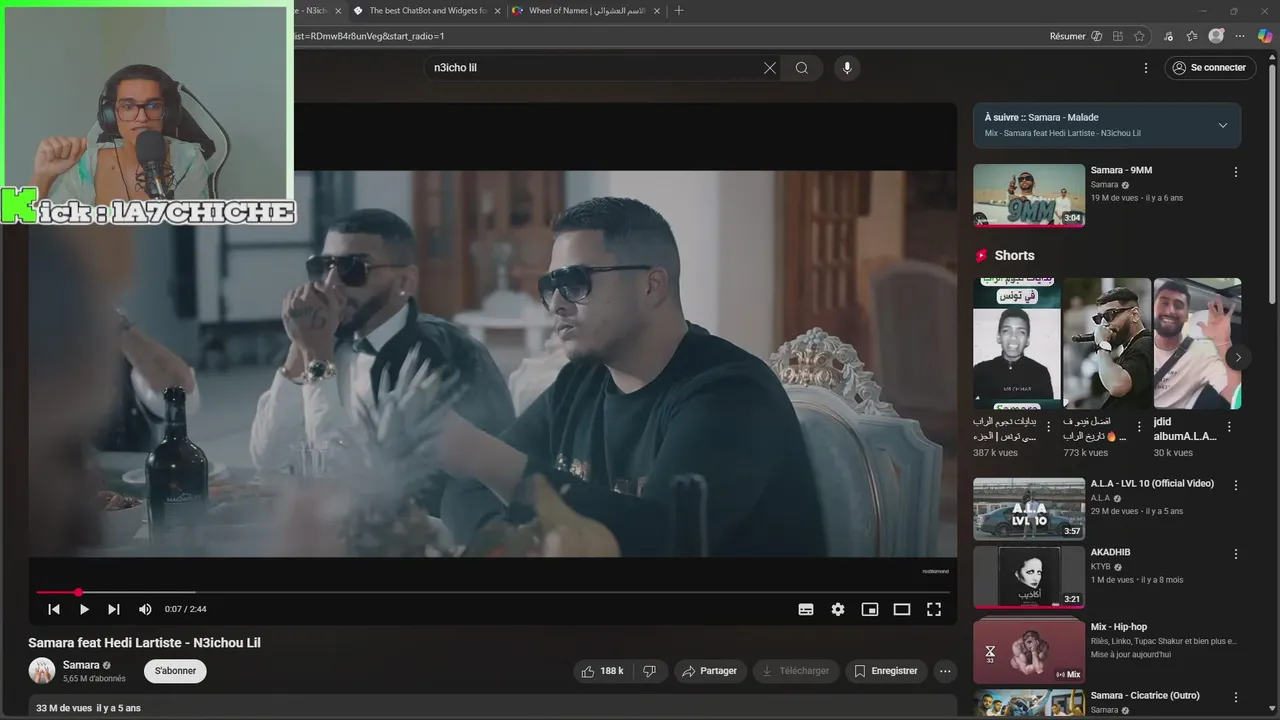Start voice search with the microphone
The image size is (1280, 720).
click(847, 68)
